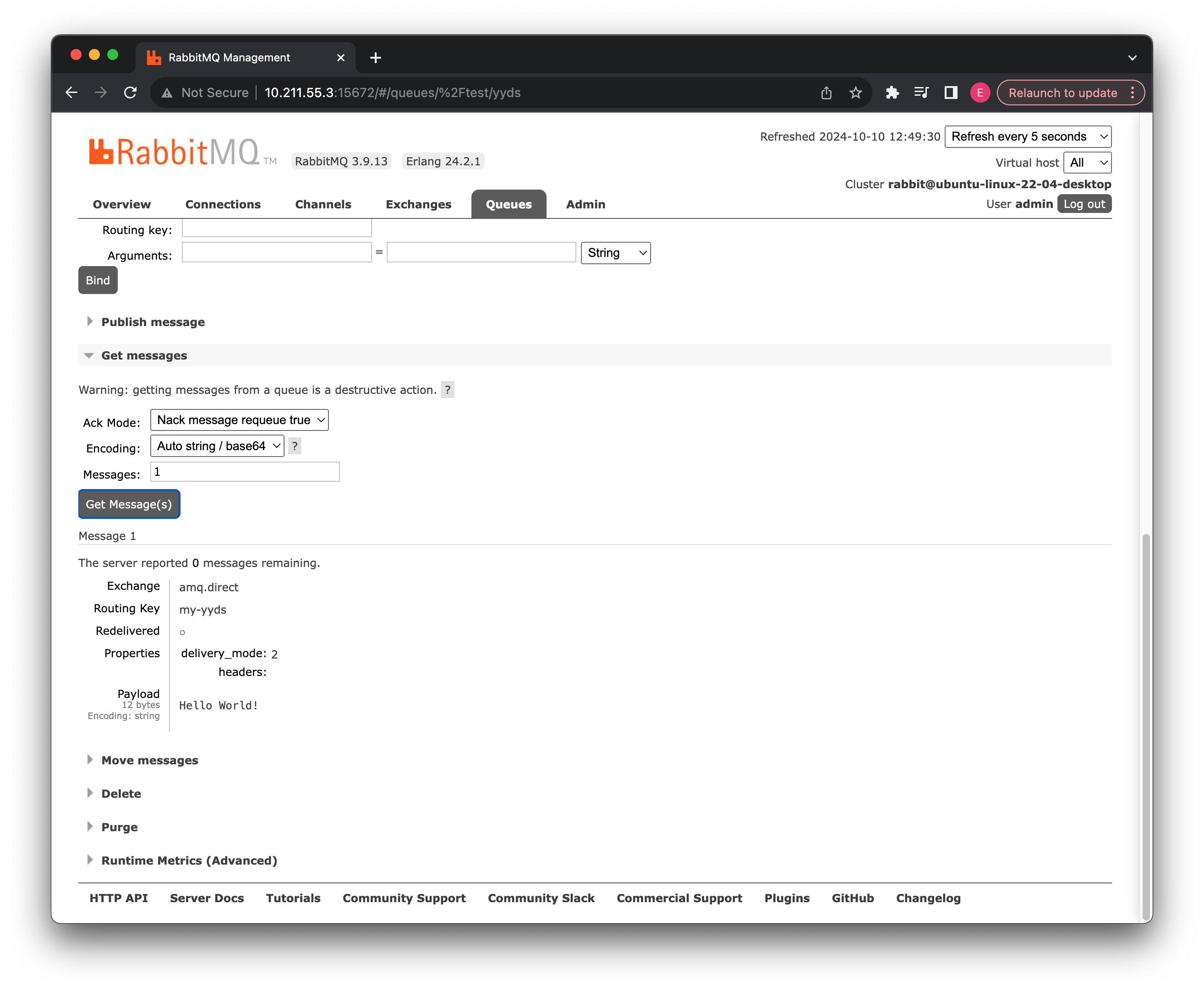This screenshot has width=1204, height=991.
Task: Click the browser reload icon
Action: point(130,93)
